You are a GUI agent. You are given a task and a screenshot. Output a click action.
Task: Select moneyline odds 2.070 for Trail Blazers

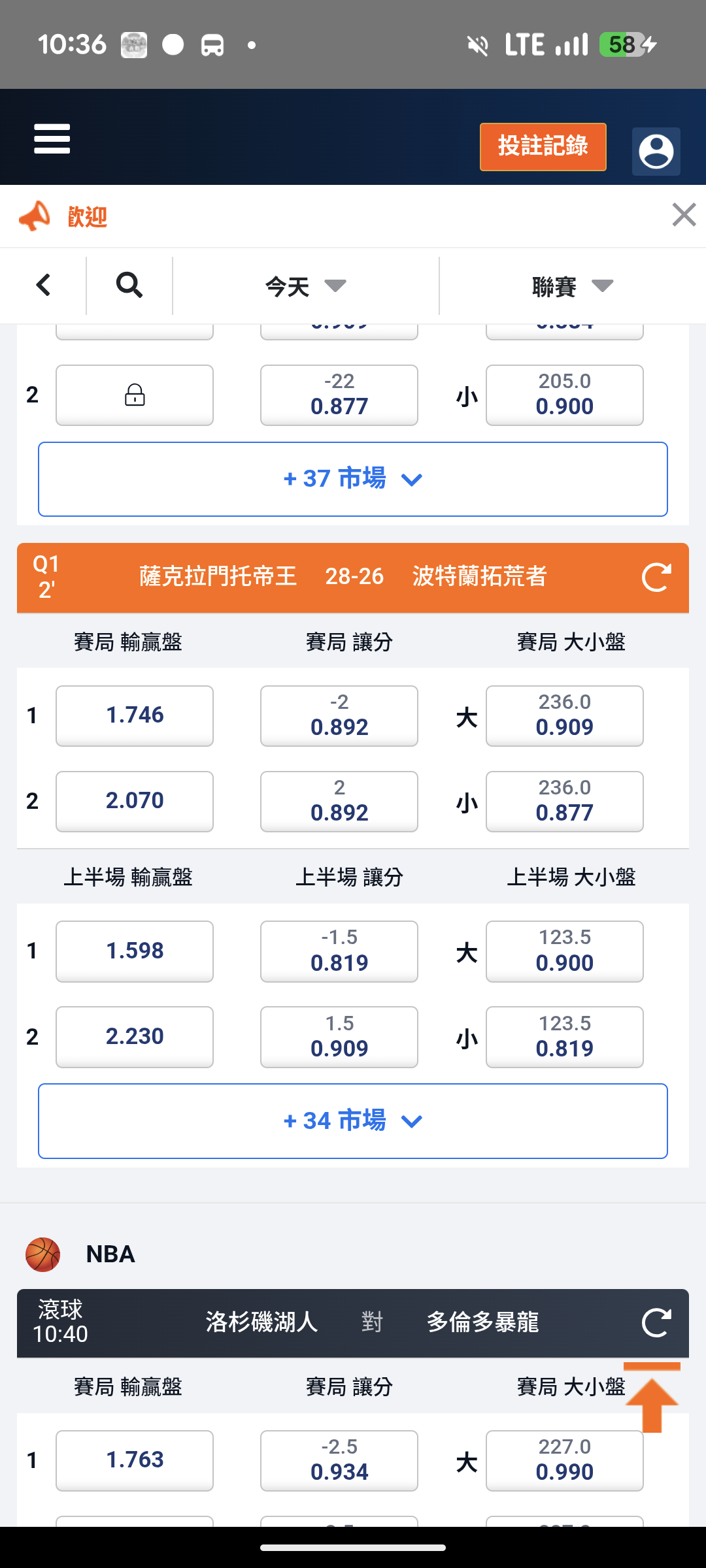(x=135, y=801)
